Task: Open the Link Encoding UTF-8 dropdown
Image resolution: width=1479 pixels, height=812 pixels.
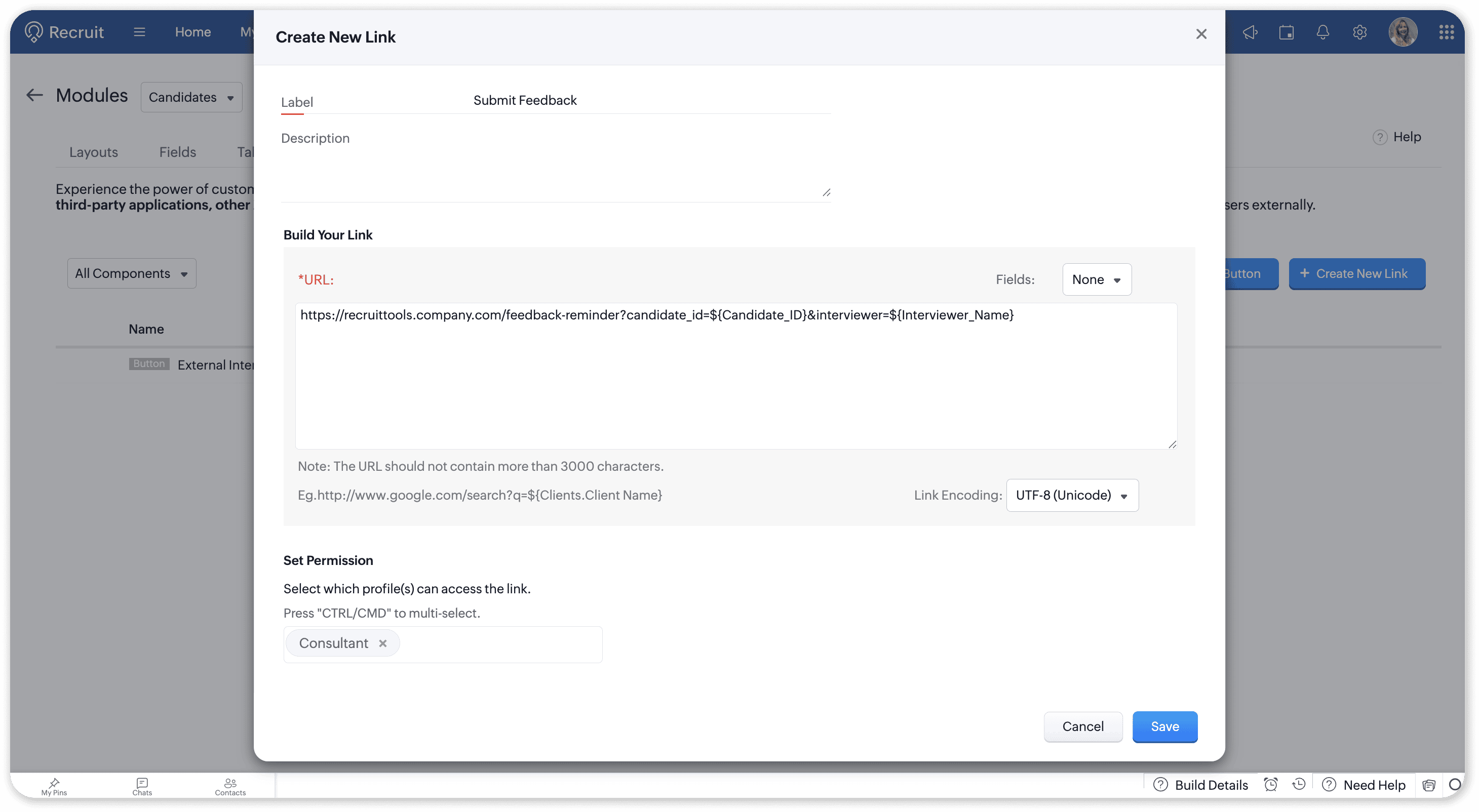Action: point(1072,495)
